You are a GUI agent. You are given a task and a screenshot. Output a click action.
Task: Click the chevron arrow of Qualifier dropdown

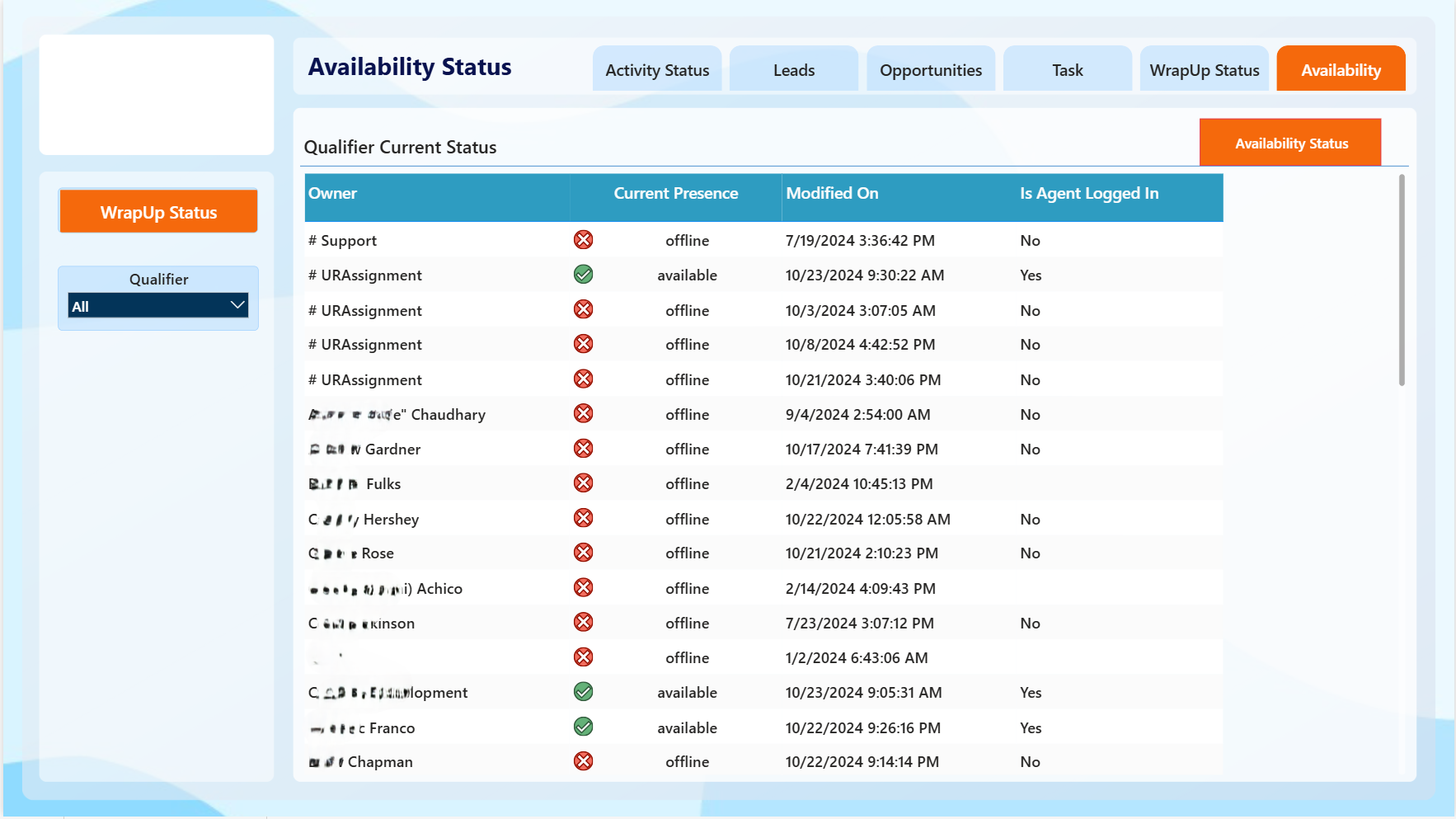pyautogui.click(x=237, y=305)
